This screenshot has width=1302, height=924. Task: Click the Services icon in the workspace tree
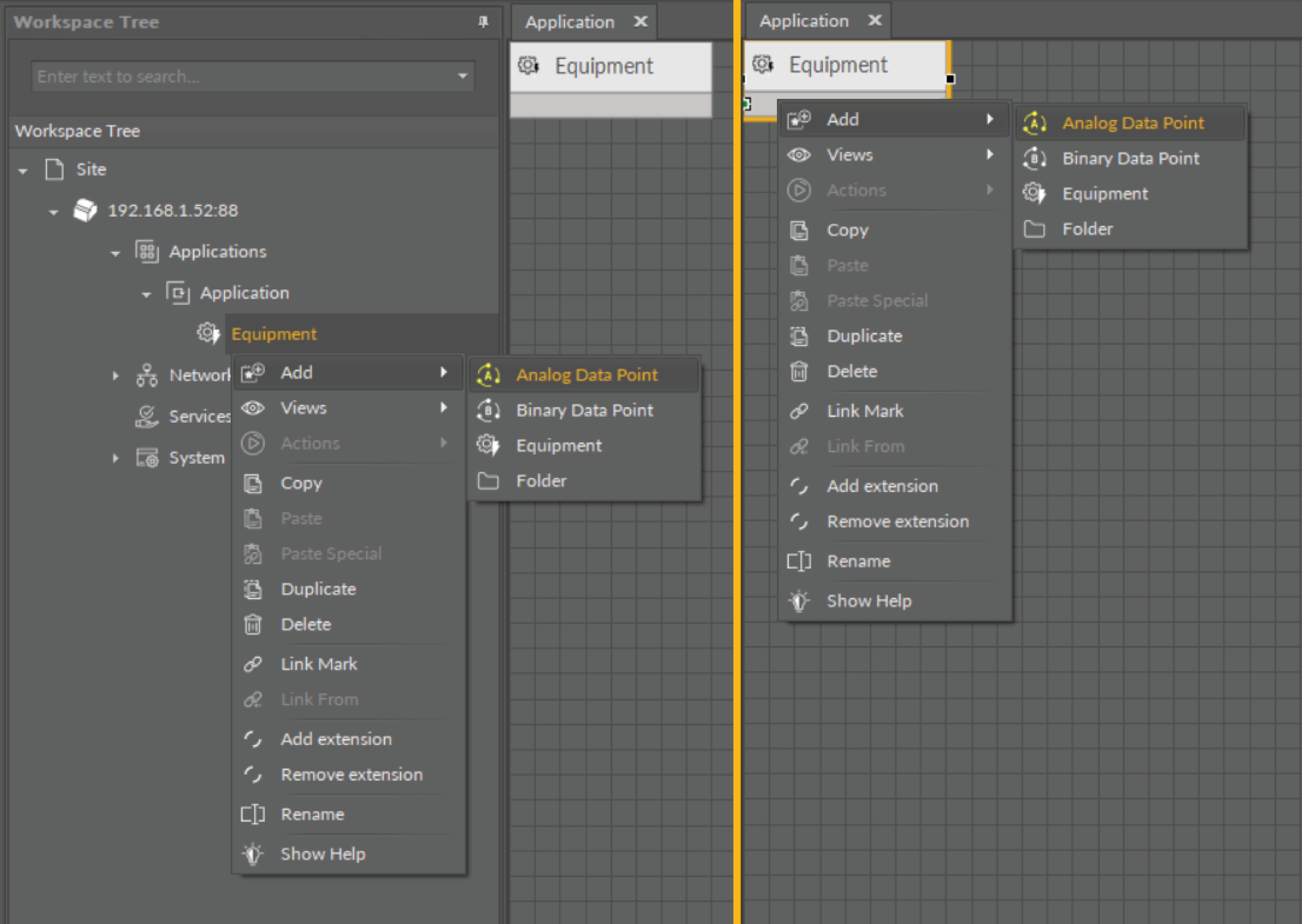[147, 417]
